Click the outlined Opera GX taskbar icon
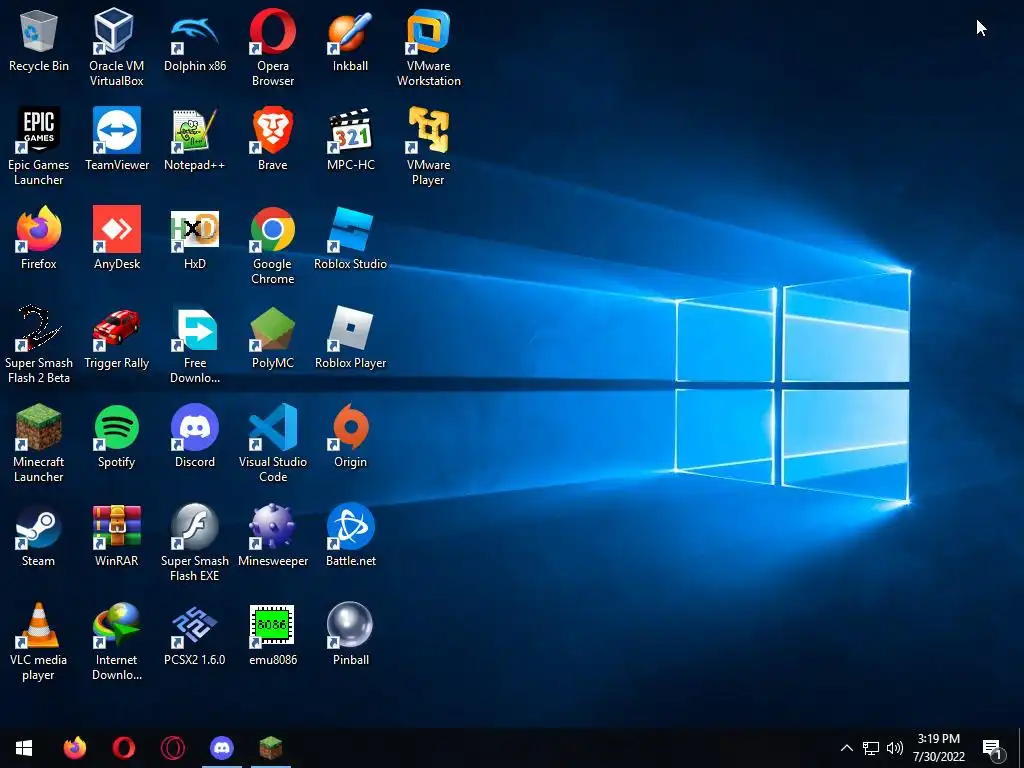Screen dimensions: 1024x768 coord(172,748)
